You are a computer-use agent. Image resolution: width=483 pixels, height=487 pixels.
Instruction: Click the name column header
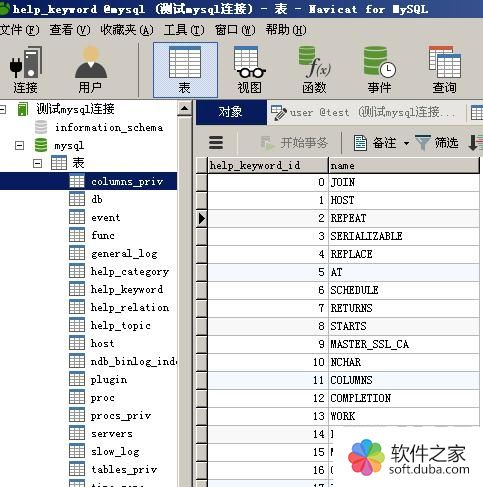coord(404,165)
